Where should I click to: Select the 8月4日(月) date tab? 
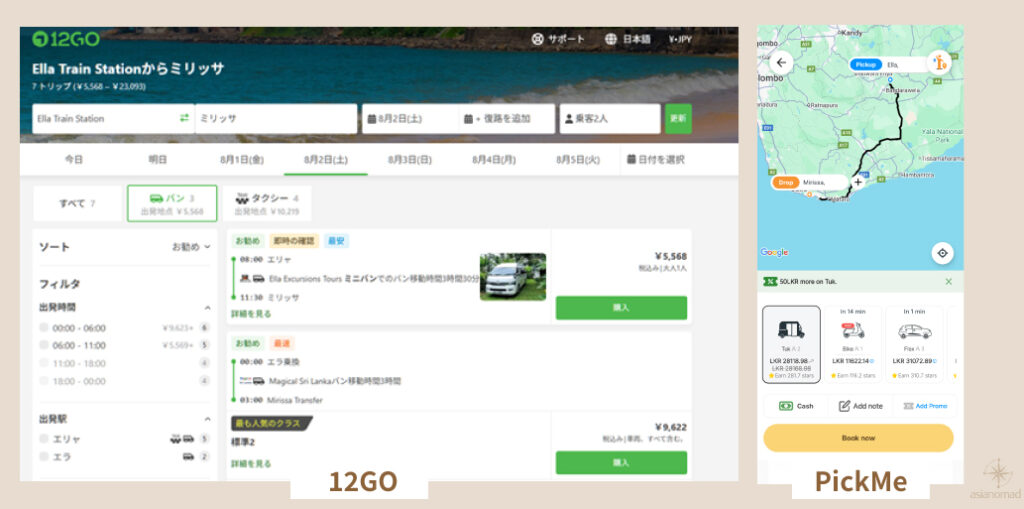[x=494, y=159]
